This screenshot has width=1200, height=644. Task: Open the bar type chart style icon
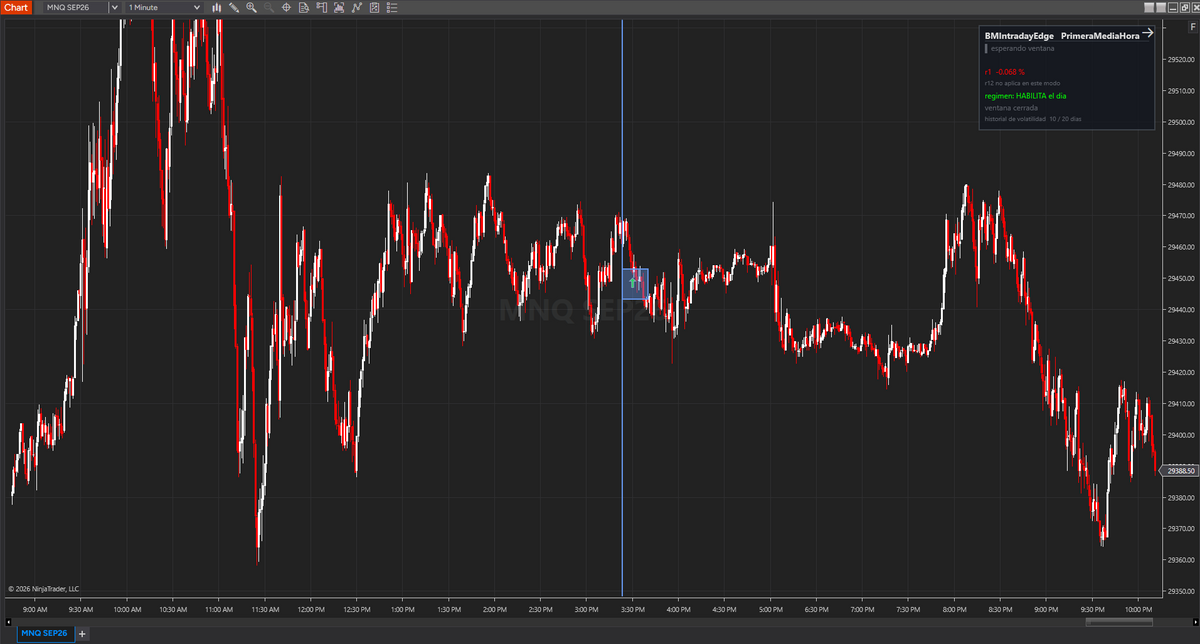click(217, 7)
